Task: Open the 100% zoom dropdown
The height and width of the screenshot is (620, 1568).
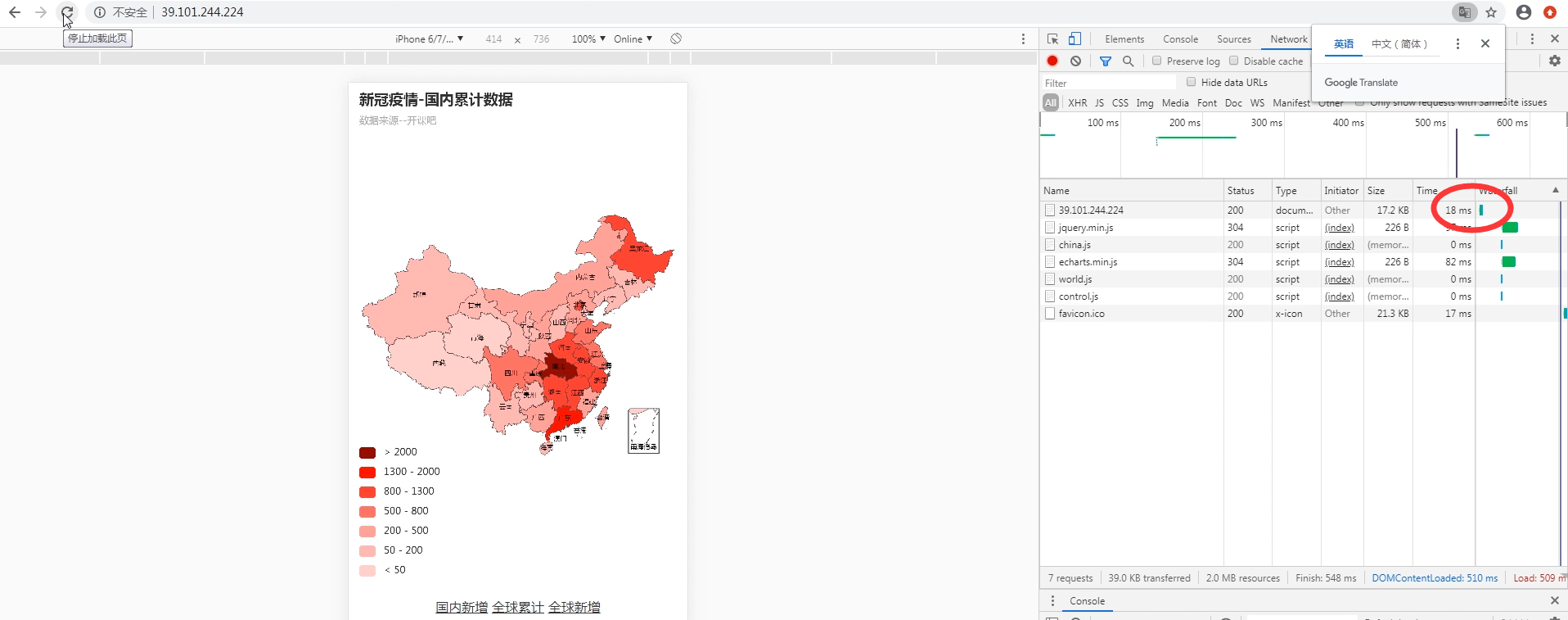Action: [x=588, y=38]
